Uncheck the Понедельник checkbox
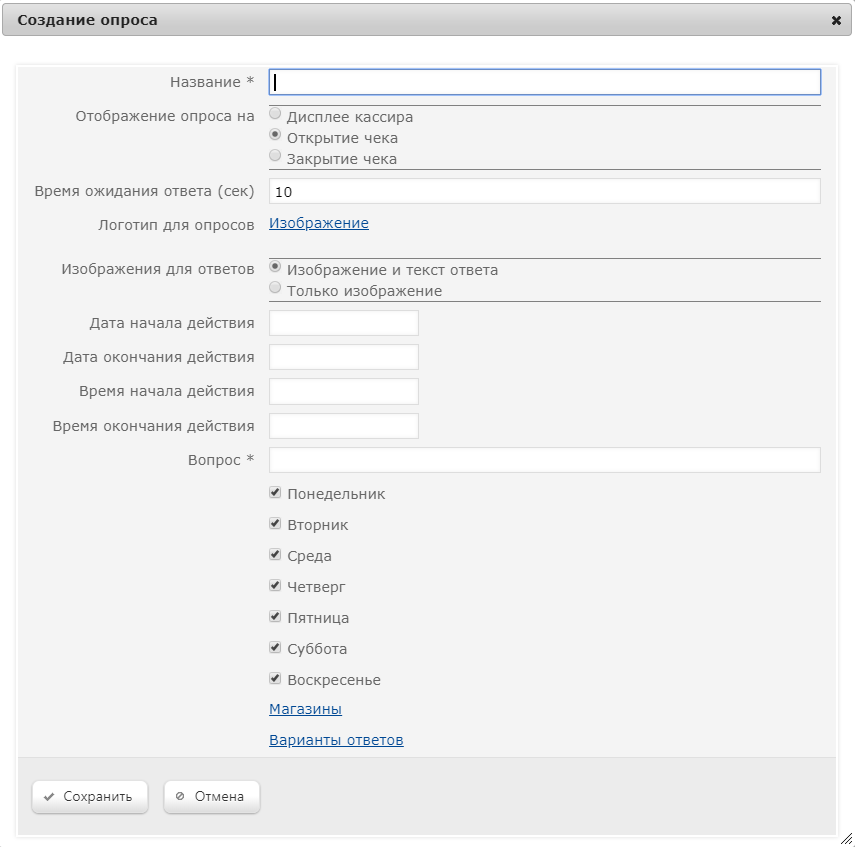855x847 pixels. (275, 493)
